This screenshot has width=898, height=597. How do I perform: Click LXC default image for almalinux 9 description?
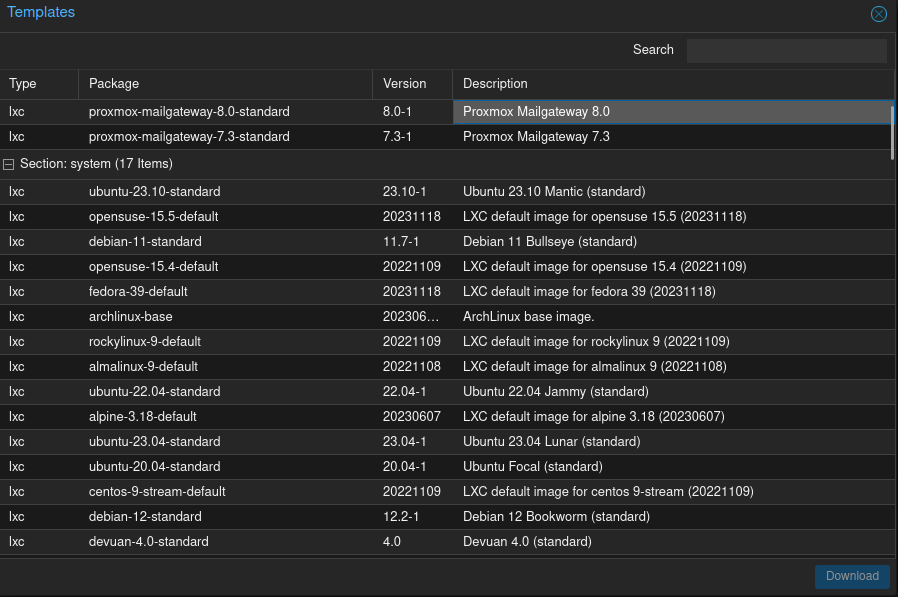pyautogui.click(x=594, y=367)
